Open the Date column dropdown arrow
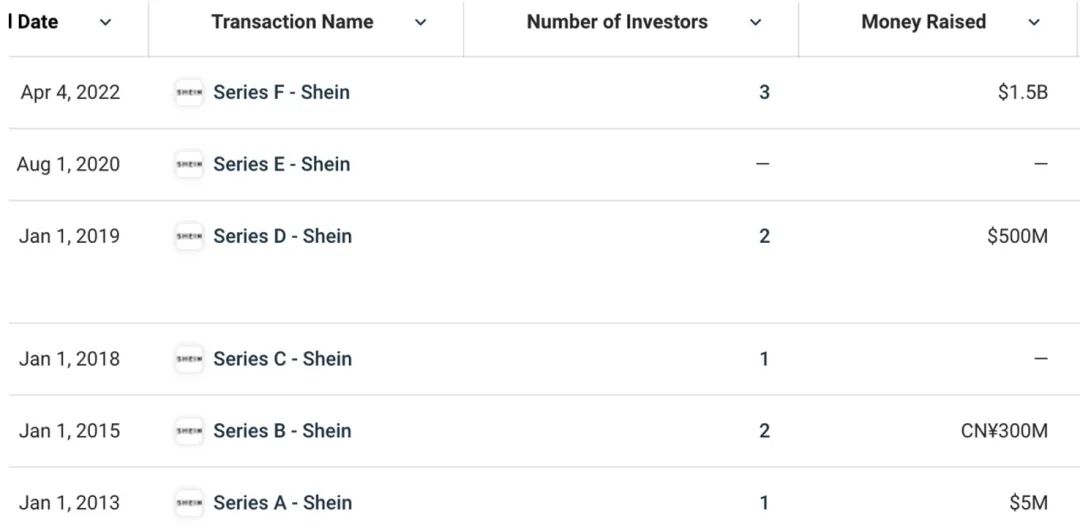 click(106, 23)
